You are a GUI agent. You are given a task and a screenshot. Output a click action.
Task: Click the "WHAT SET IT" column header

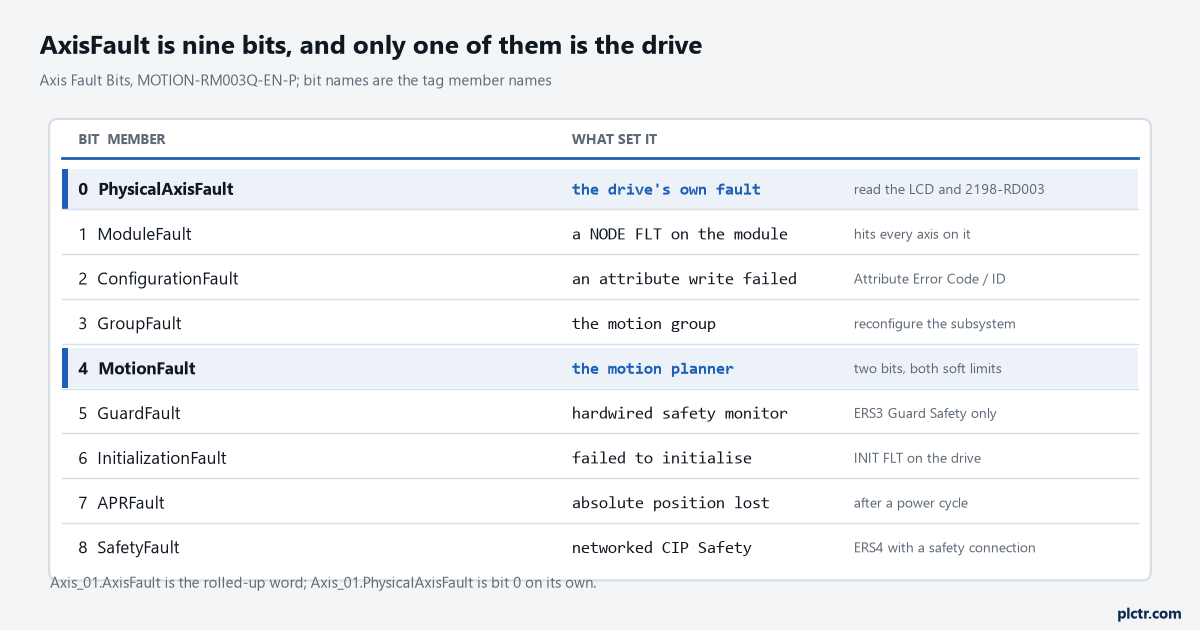pos(614,139)
